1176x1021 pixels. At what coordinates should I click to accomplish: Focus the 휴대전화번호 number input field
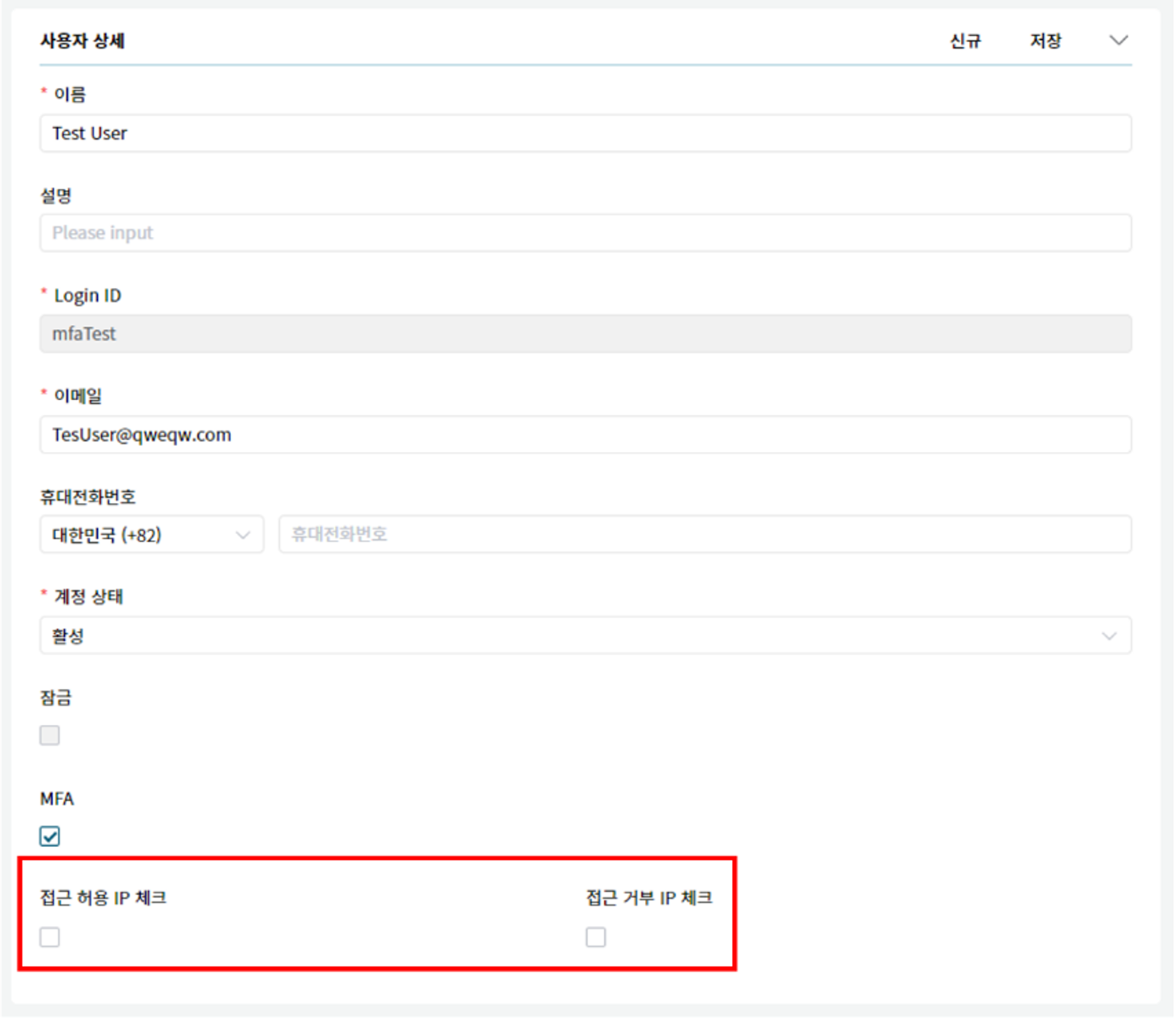pos(705,534)
